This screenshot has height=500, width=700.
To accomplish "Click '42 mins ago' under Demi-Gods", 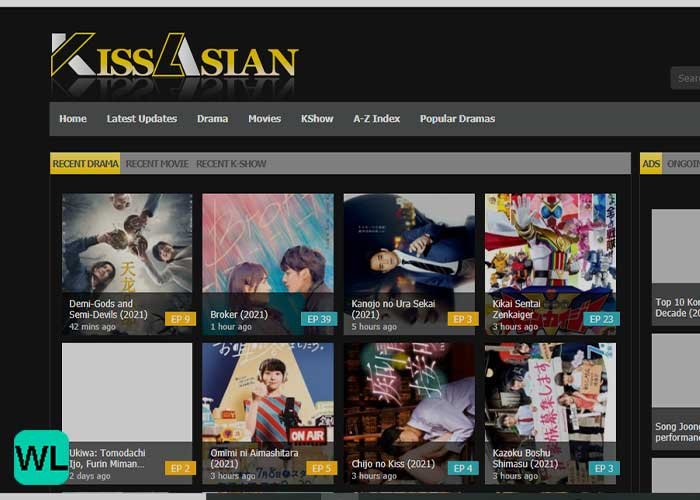I will tap(92, 327).
